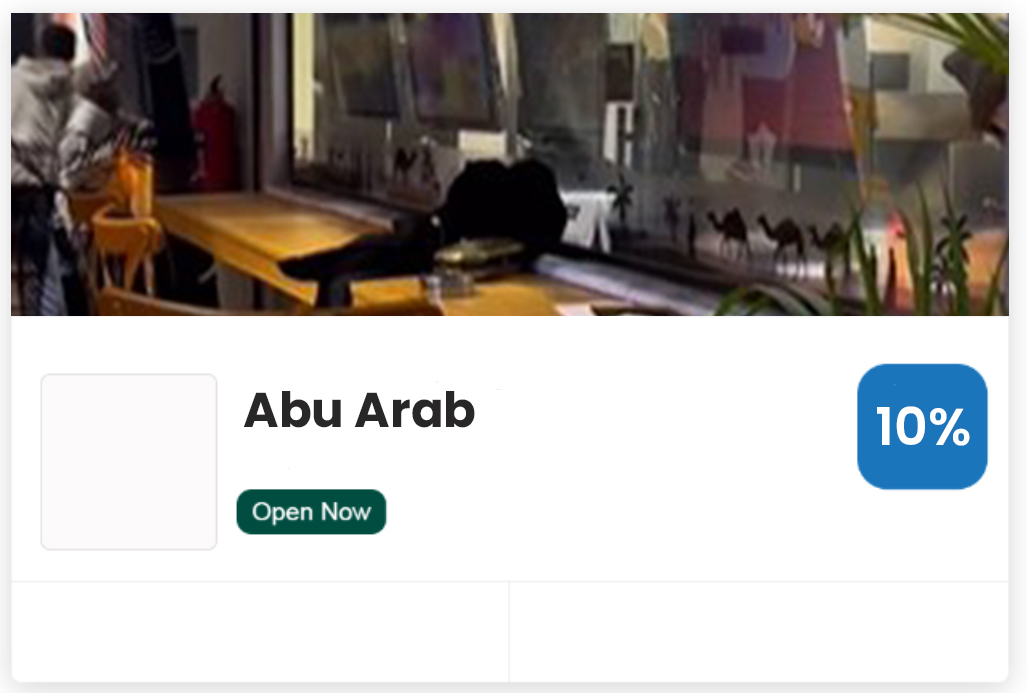Select the empty bottom-right card cell
Viewport: 1027px width, 693px height.
[759, 631]
